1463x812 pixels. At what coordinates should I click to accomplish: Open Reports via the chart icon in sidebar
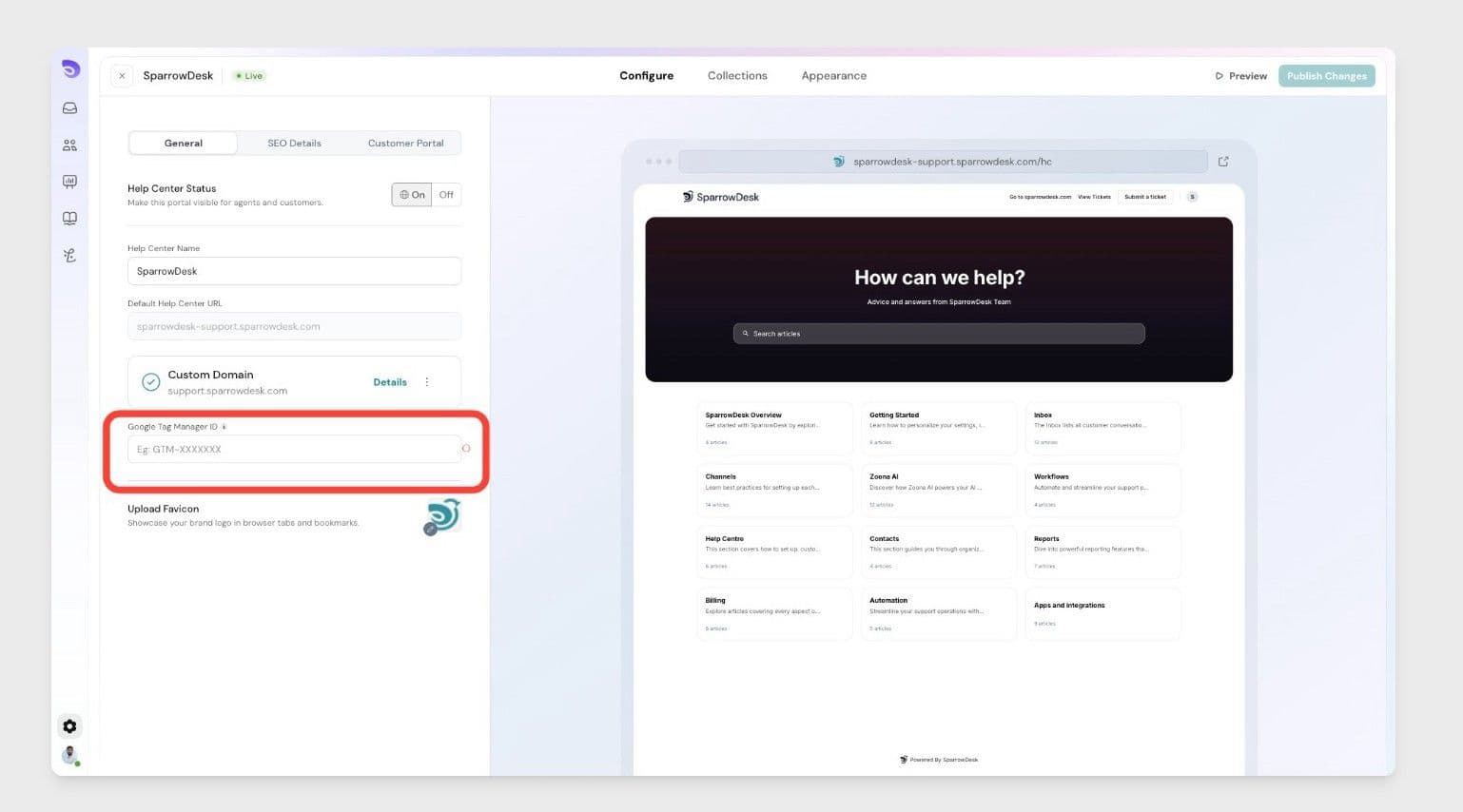coord(69,182)
